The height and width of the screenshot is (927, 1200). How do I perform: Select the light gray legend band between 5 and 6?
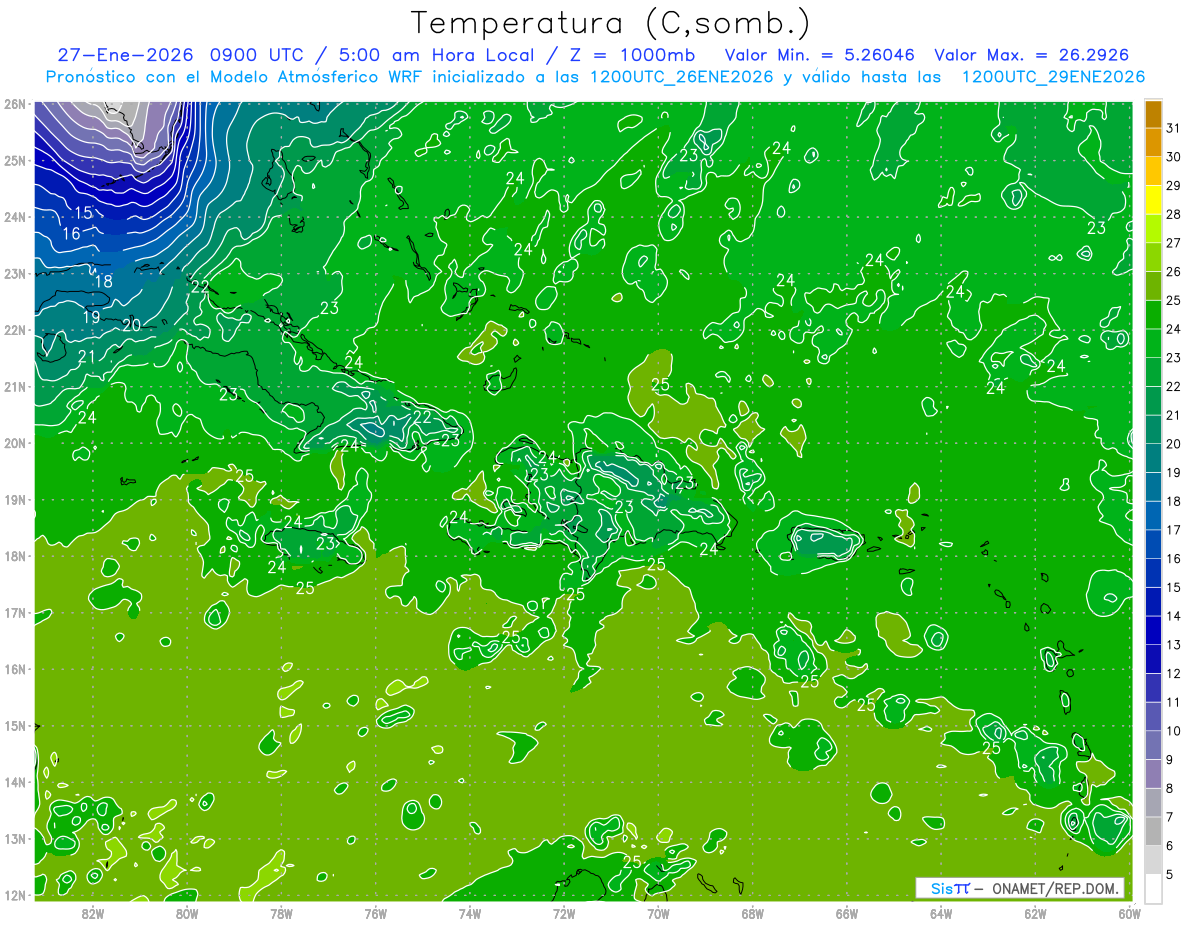1153,859
